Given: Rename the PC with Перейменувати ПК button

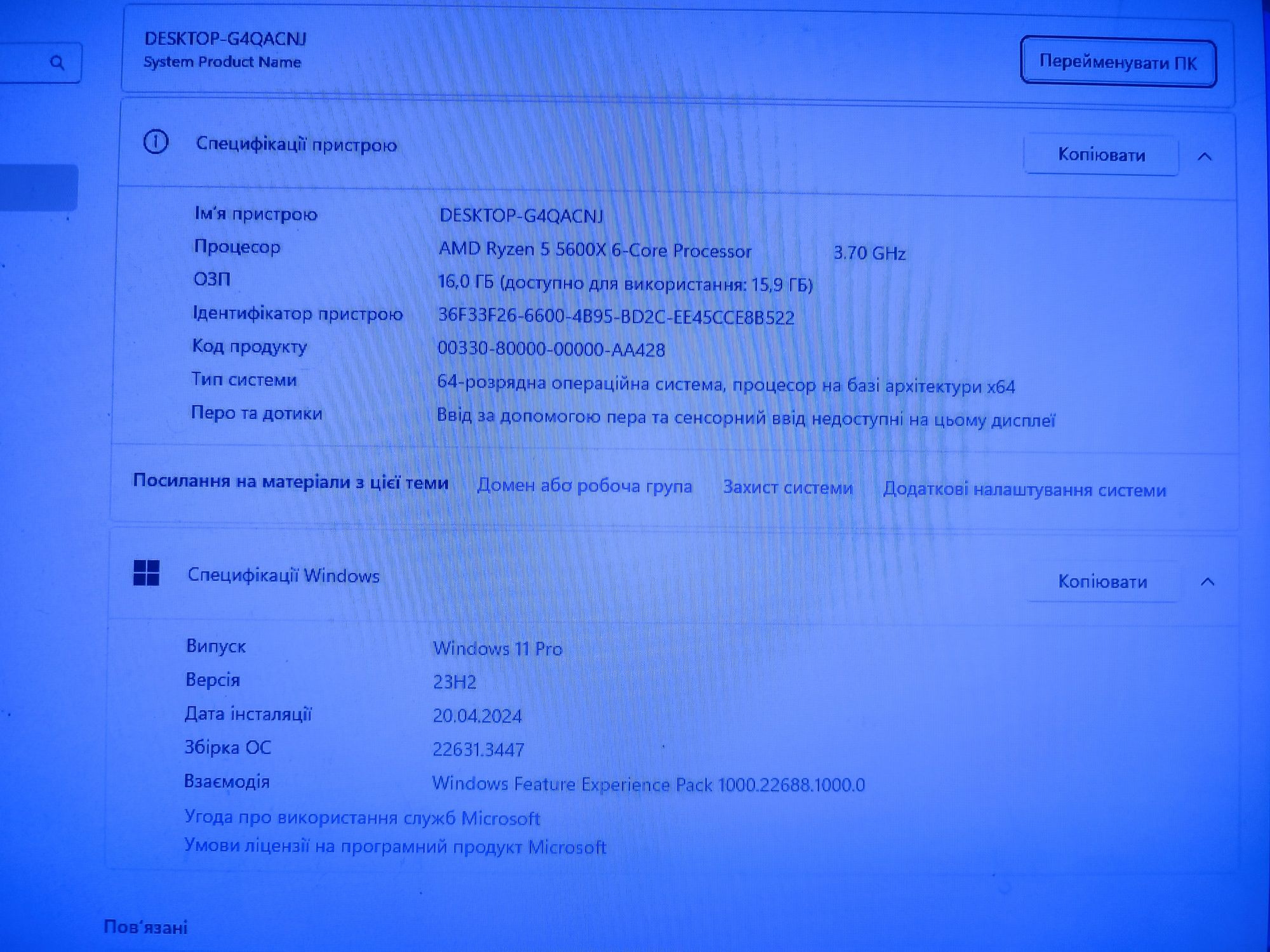Looking at the screenshot, I should click(1118, 62).
